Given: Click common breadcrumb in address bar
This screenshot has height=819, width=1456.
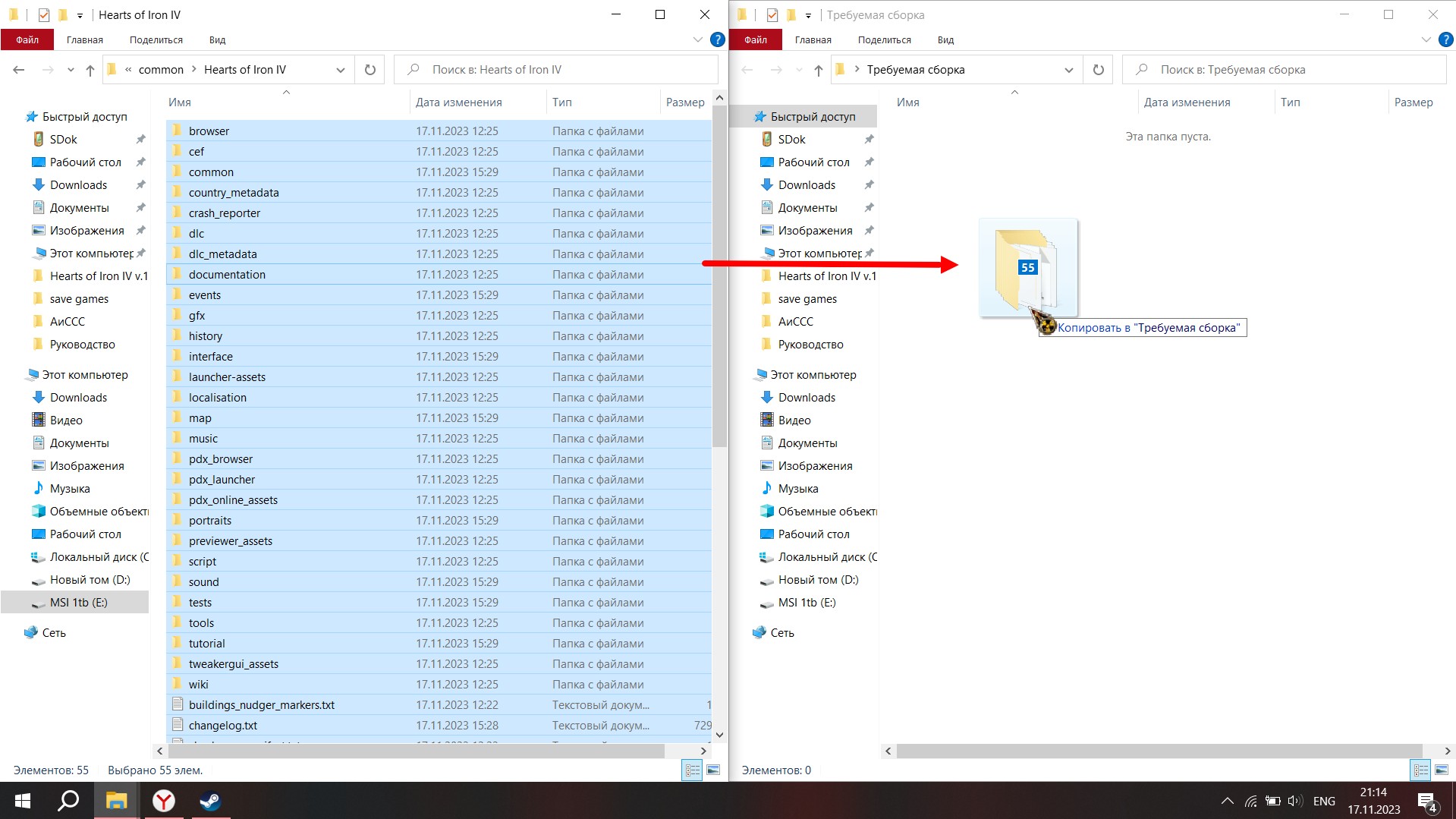Looking at the screenshot, I should click(161, 70).
